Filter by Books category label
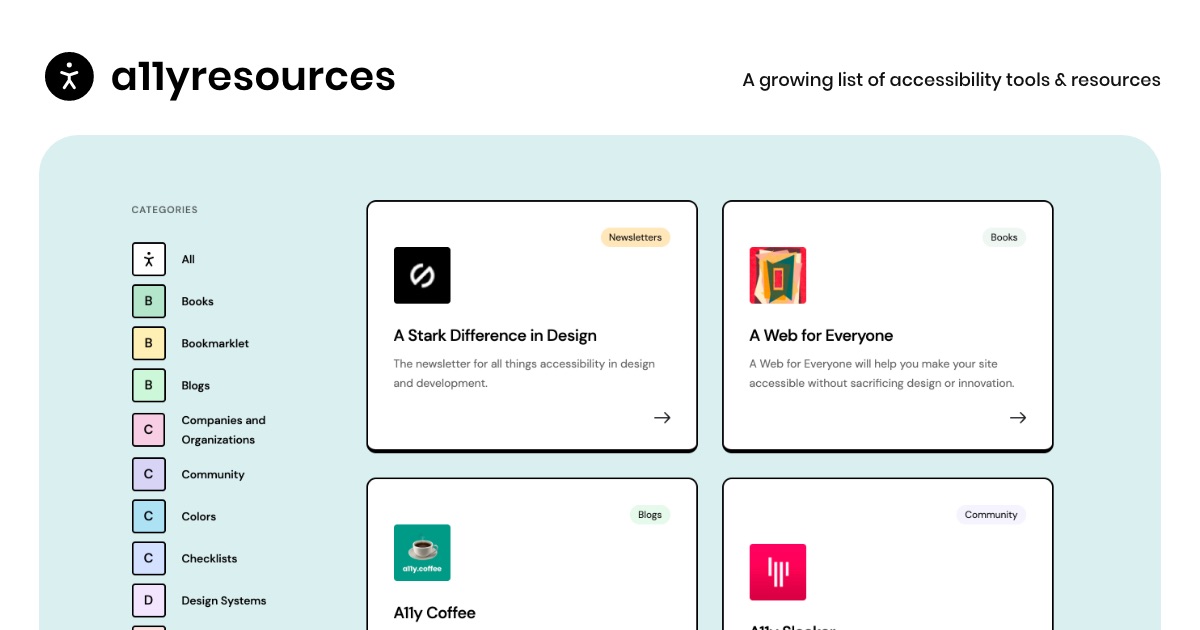Screen dimensions: 1200x630 pyautogui.click(x=197, y=301)
